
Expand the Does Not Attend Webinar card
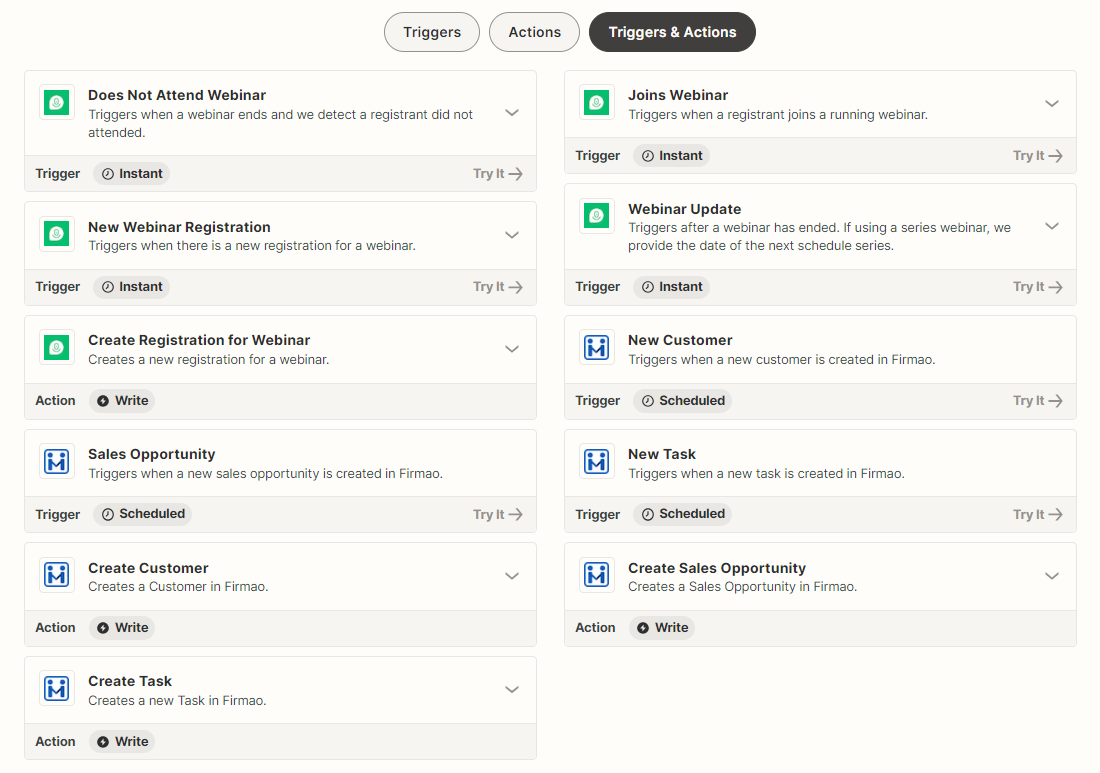coord(512,113)
